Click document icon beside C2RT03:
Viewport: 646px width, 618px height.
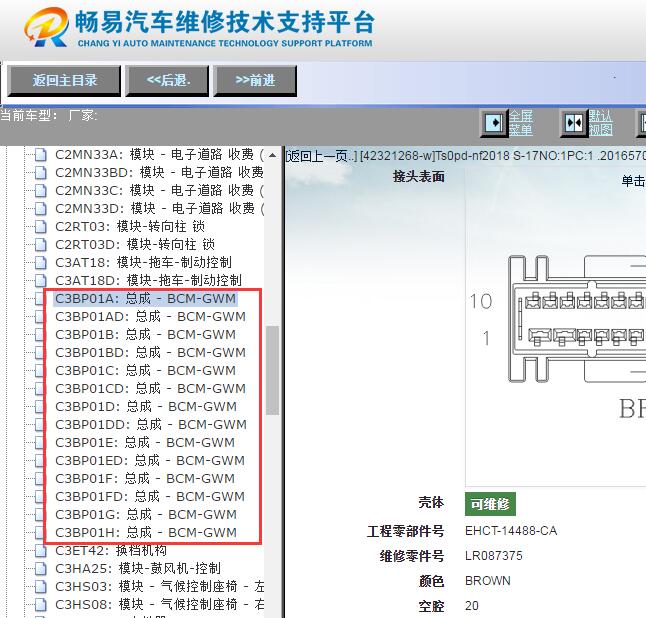click(40, 227)
